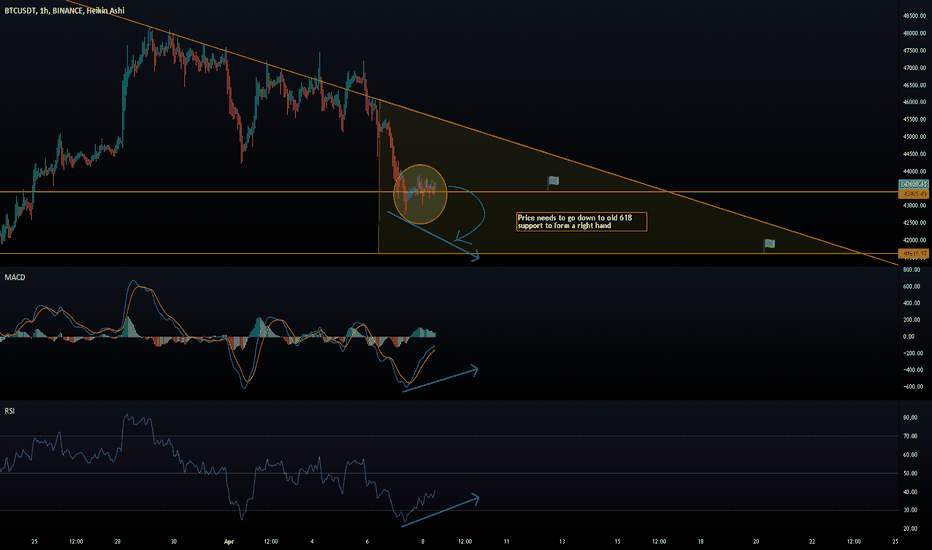The width and height of the screenshot is (932, 550).
Task: Click the orange price tag below the blue tag
Action: pos(913,193)
